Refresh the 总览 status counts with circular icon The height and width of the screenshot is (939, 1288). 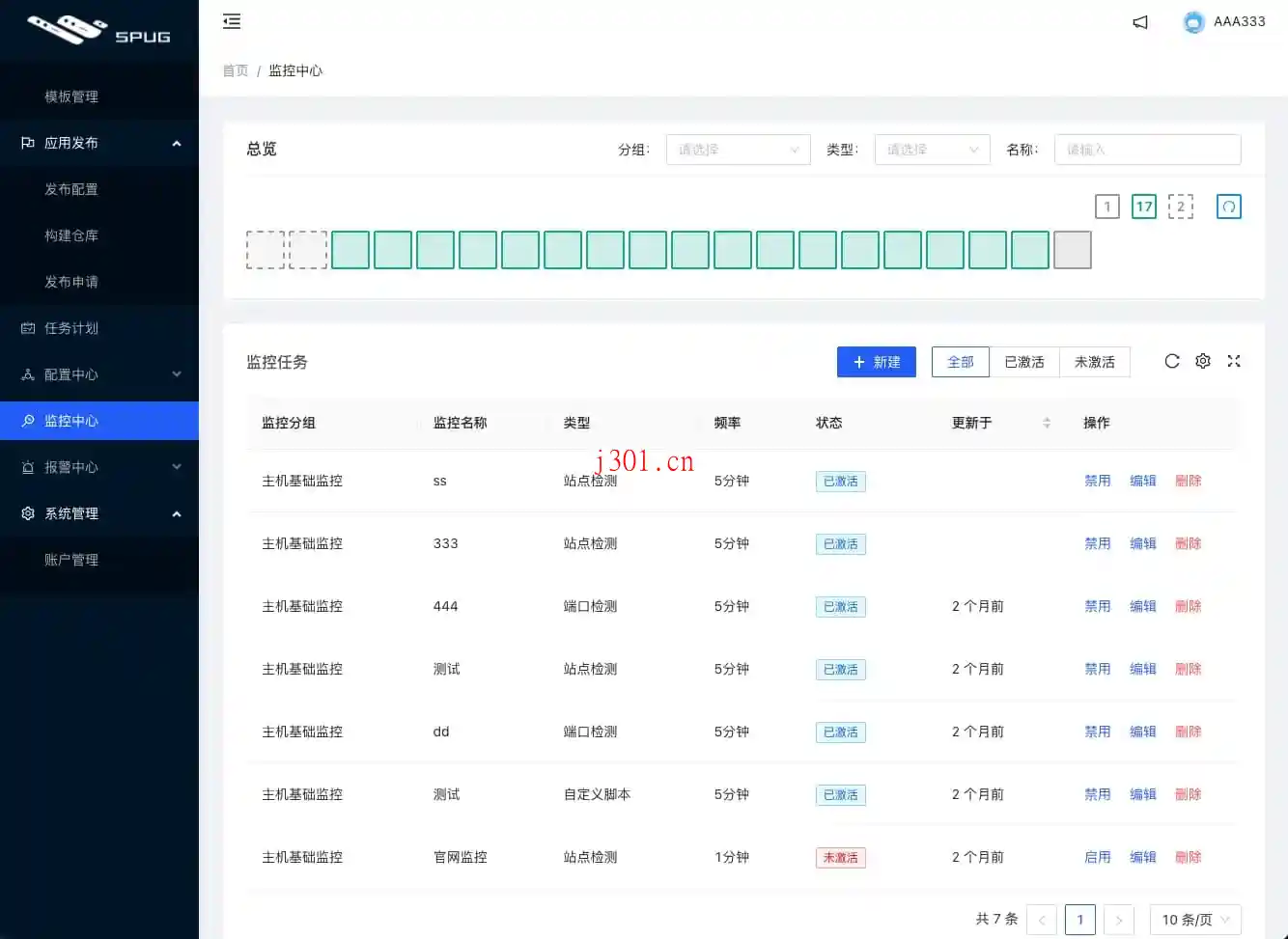(1228, 206)
